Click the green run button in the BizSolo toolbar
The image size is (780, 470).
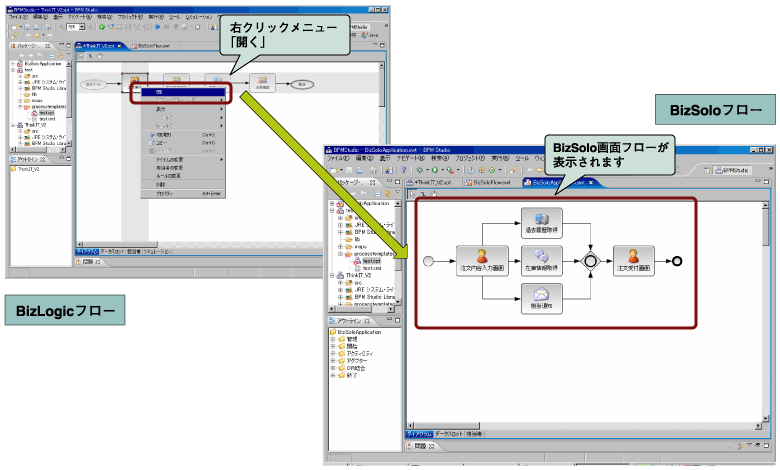[434, 170]
